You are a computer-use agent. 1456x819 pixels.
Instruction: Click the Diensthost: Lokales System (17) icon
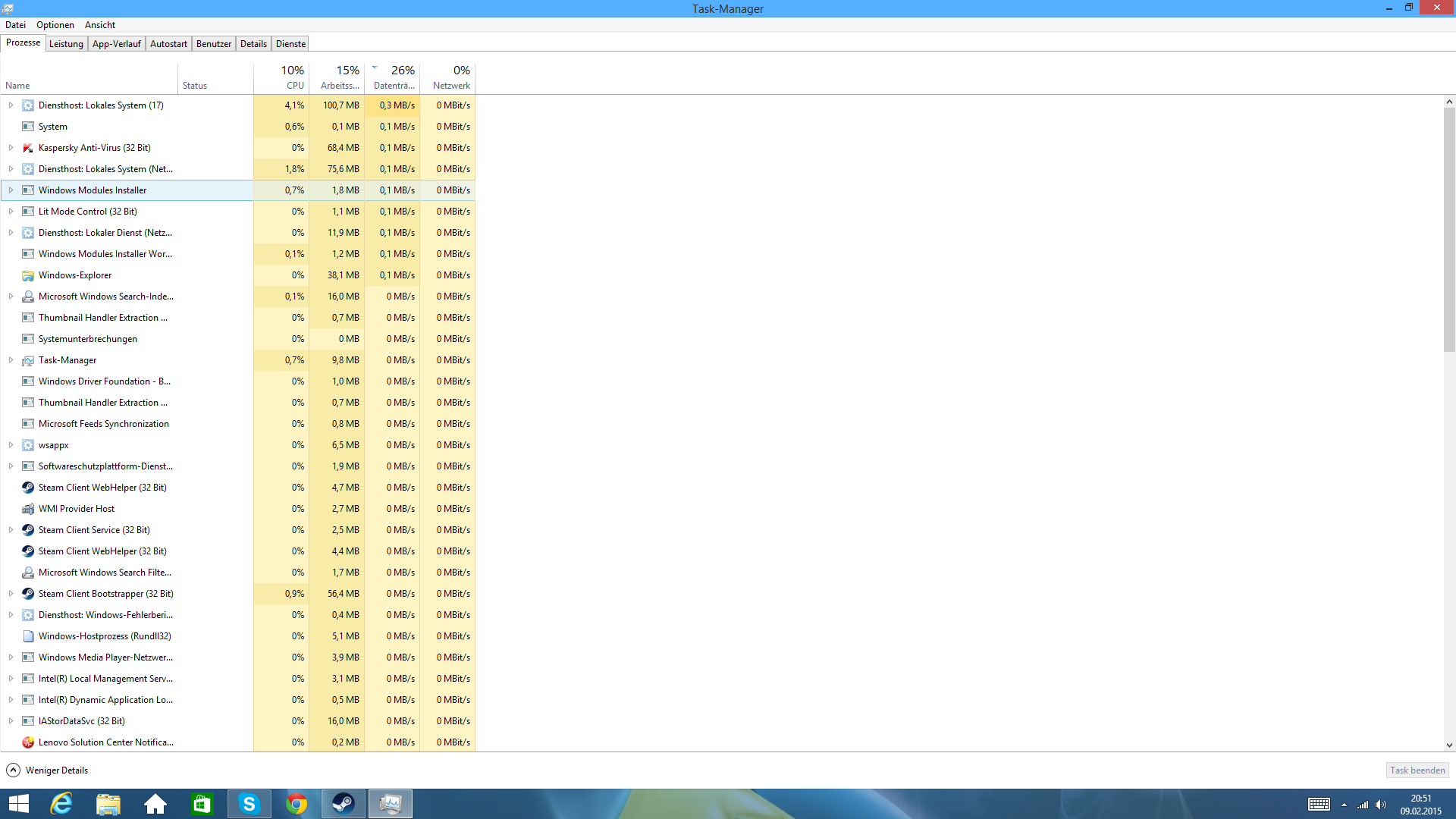pos(28,105)
